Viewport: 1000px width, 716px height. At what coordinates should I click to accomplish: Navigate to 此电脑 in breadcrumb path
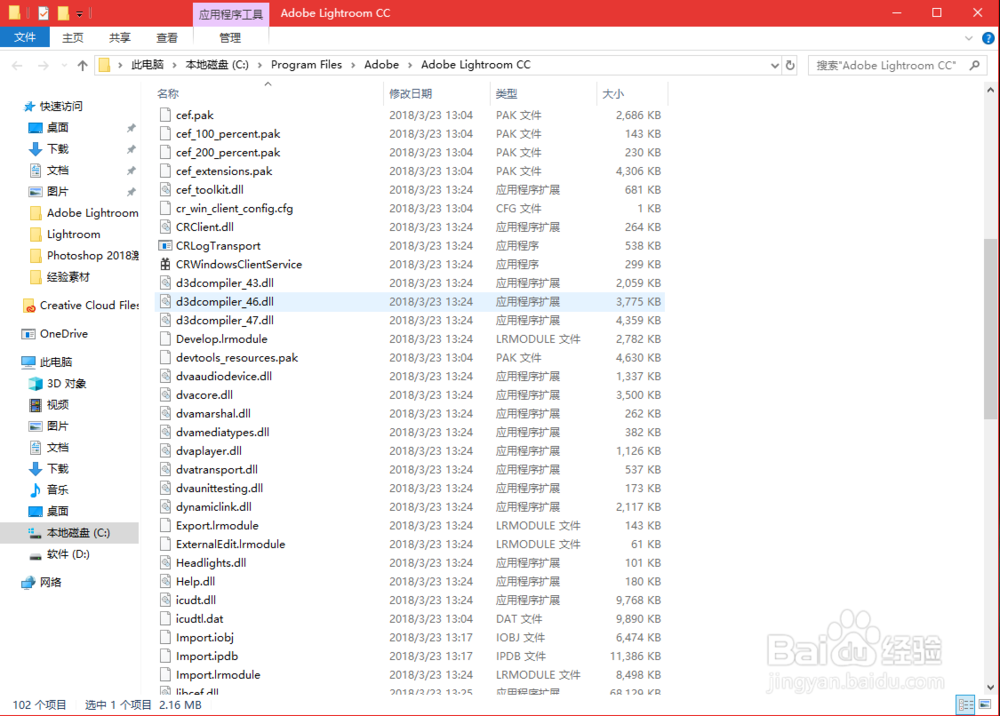[147, 65]
